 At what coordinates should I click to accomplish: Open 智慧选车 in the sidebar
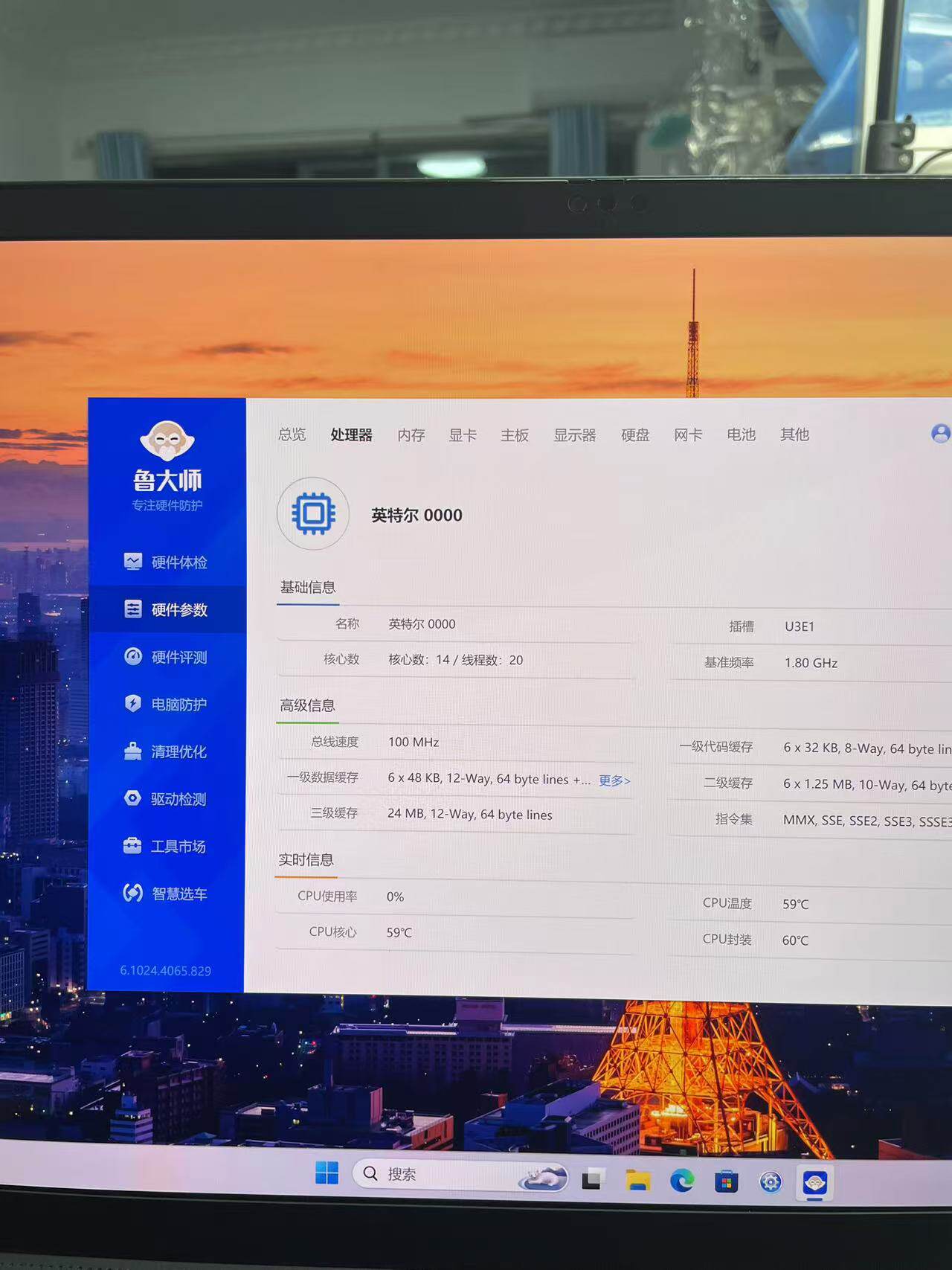pyautogui.click(x=166, y=894)
